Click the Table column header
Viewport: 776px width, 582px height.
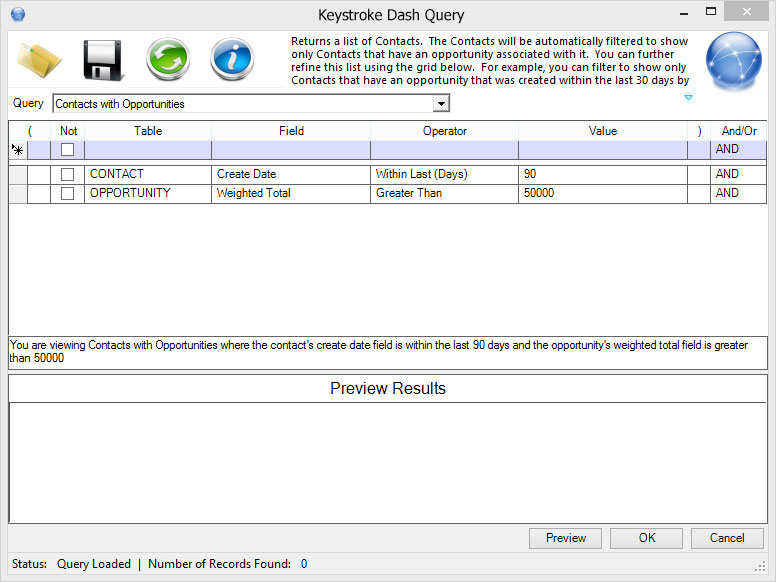(x=148, y=131)
